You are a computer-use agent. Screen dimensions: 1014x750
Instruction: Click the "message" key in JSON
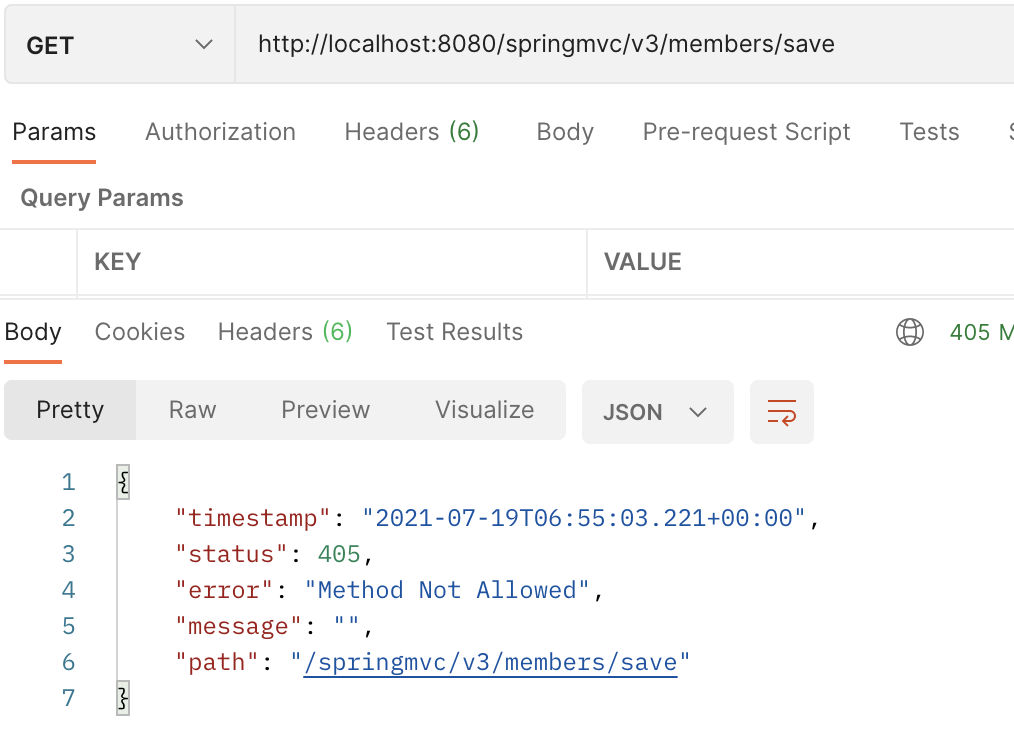pos(239,627)
